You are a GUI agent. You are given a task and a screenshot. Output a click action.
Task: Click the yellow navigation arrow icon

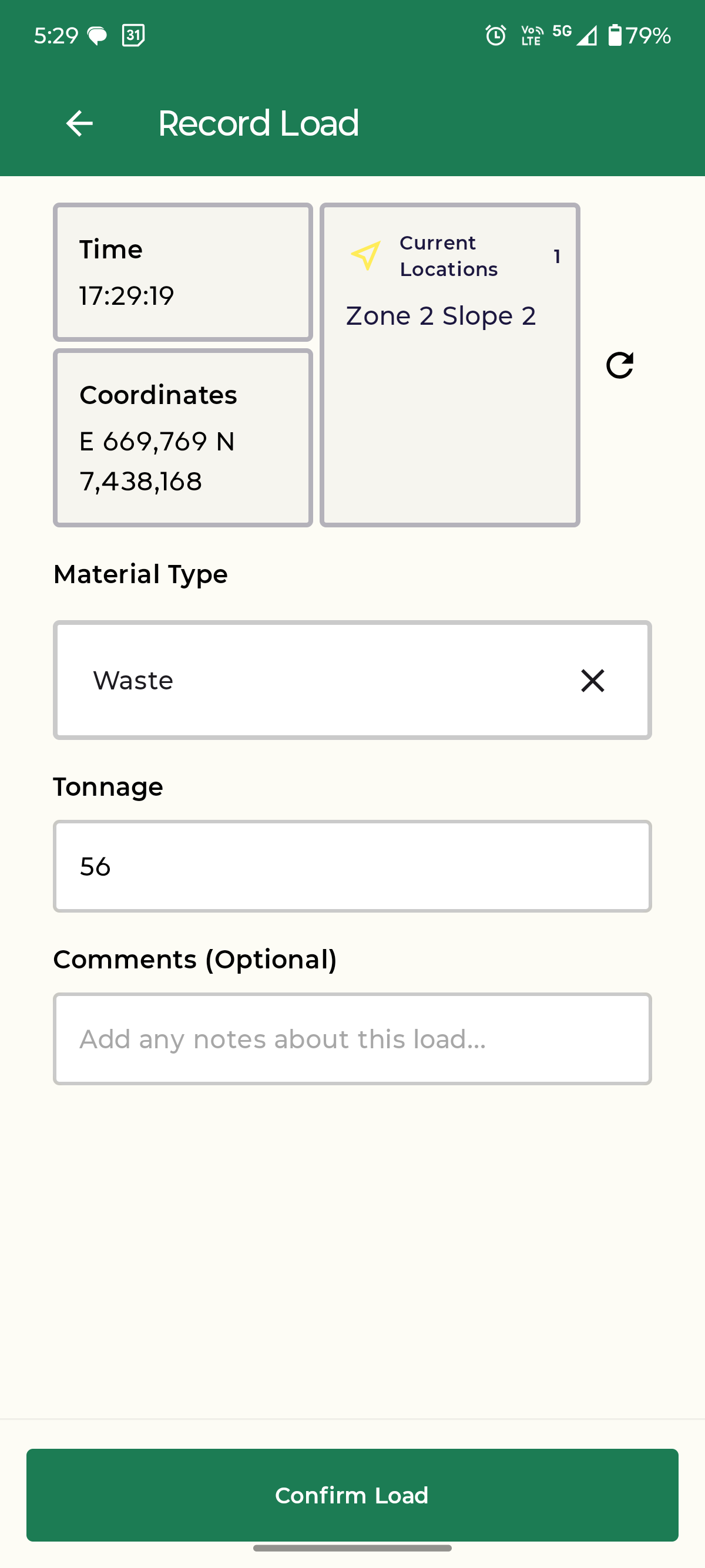pyautogui.click(x=366, y=256)
